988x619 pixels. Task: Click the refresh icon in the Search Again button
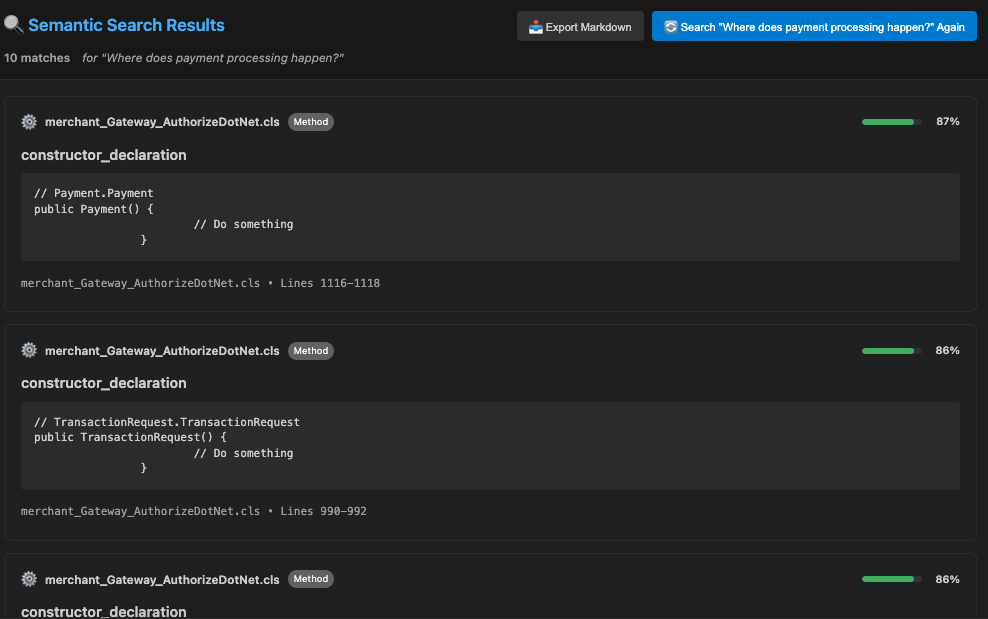click(670, 27)
